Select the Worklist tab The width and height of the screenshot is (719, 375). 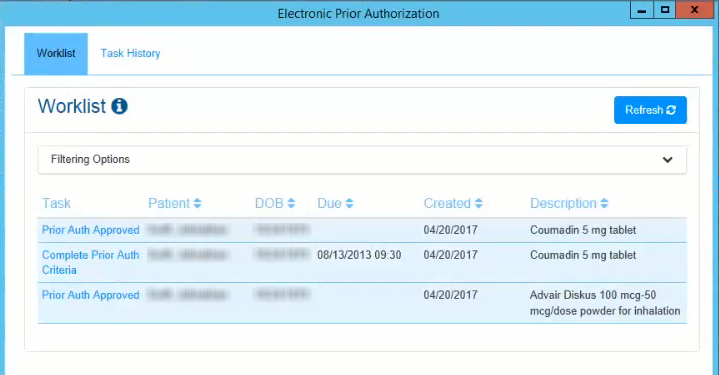pos(56,54)
